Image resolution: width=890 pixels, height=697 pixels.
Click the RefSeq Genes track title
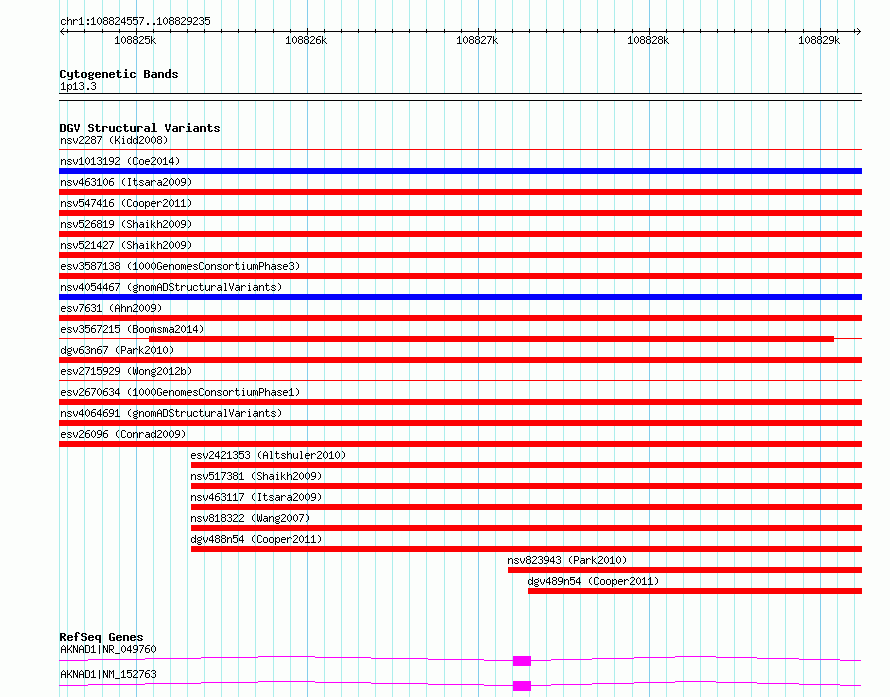click(101, 637)
